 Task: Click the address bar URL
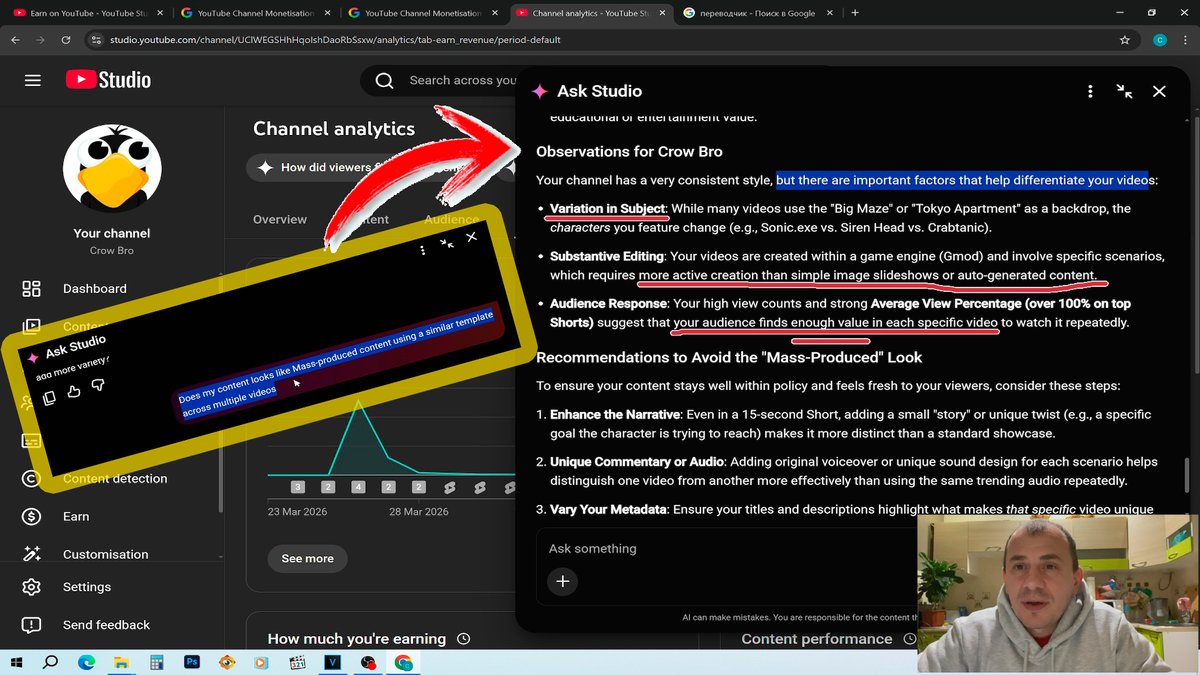coord(335,40)
